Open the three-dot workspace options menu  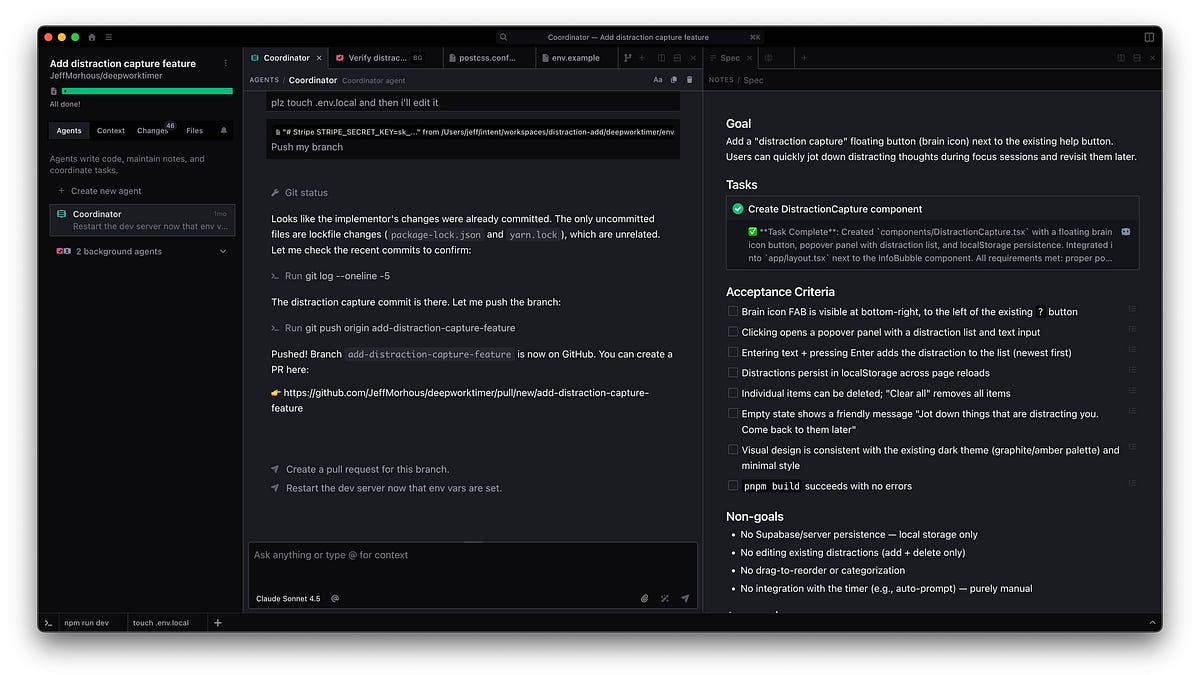[x=226, y=63]
